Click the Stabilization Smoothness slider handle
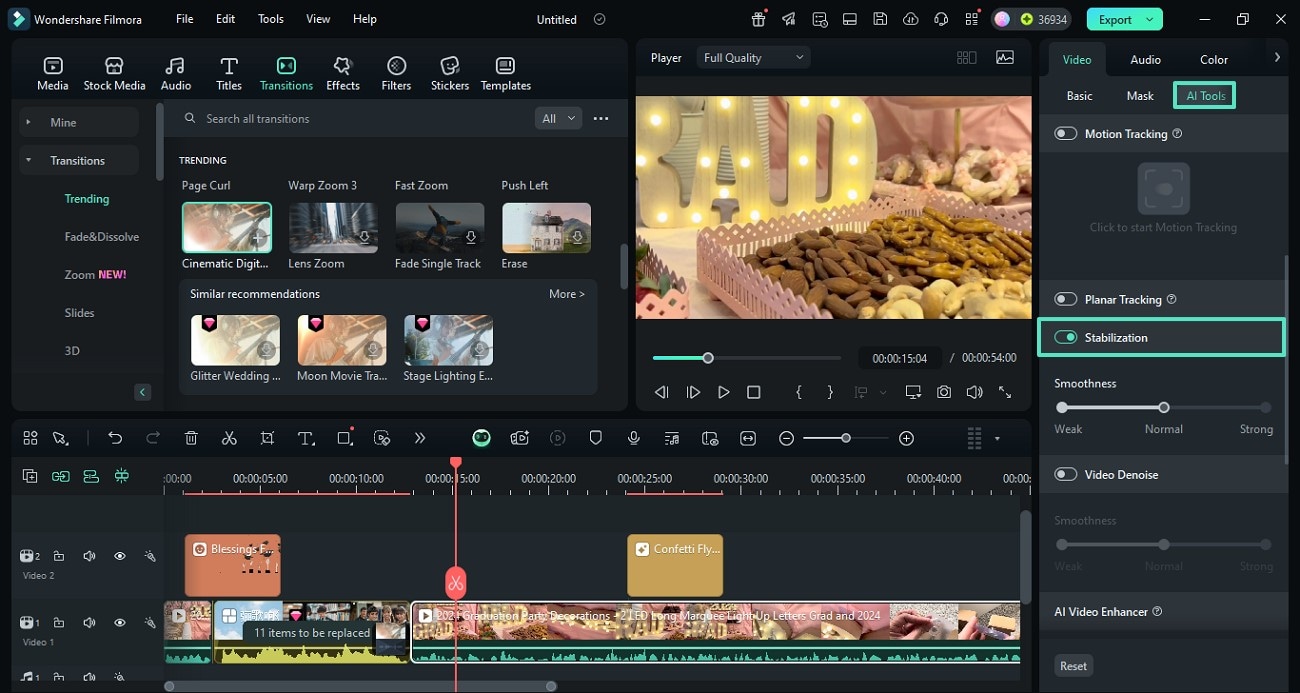1300x693 pixels. pos(1164,407)
